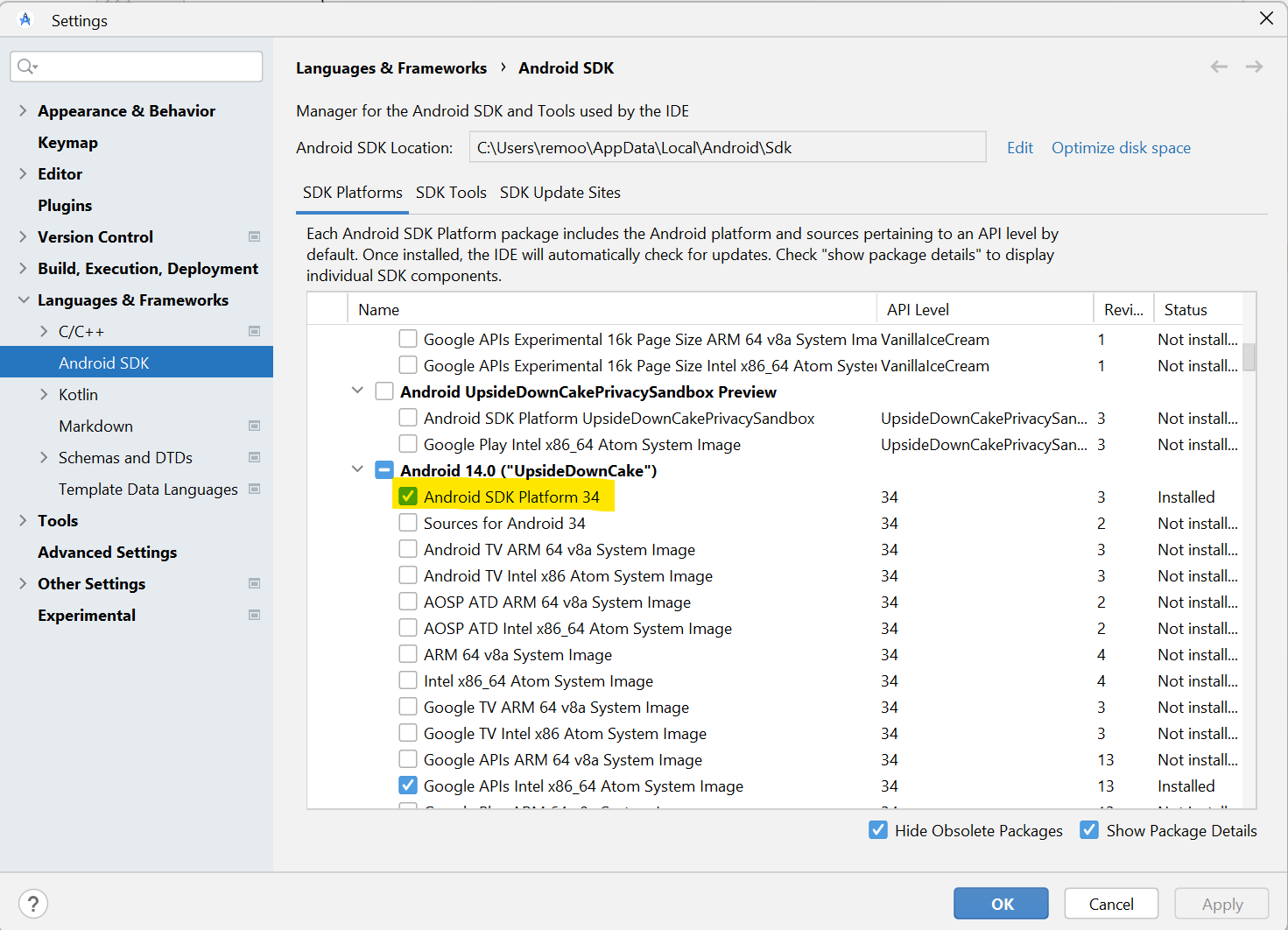
Task: Check AOSP ATD Intel x86_64 Atom System Image
Action: click(x=408, y=628)
